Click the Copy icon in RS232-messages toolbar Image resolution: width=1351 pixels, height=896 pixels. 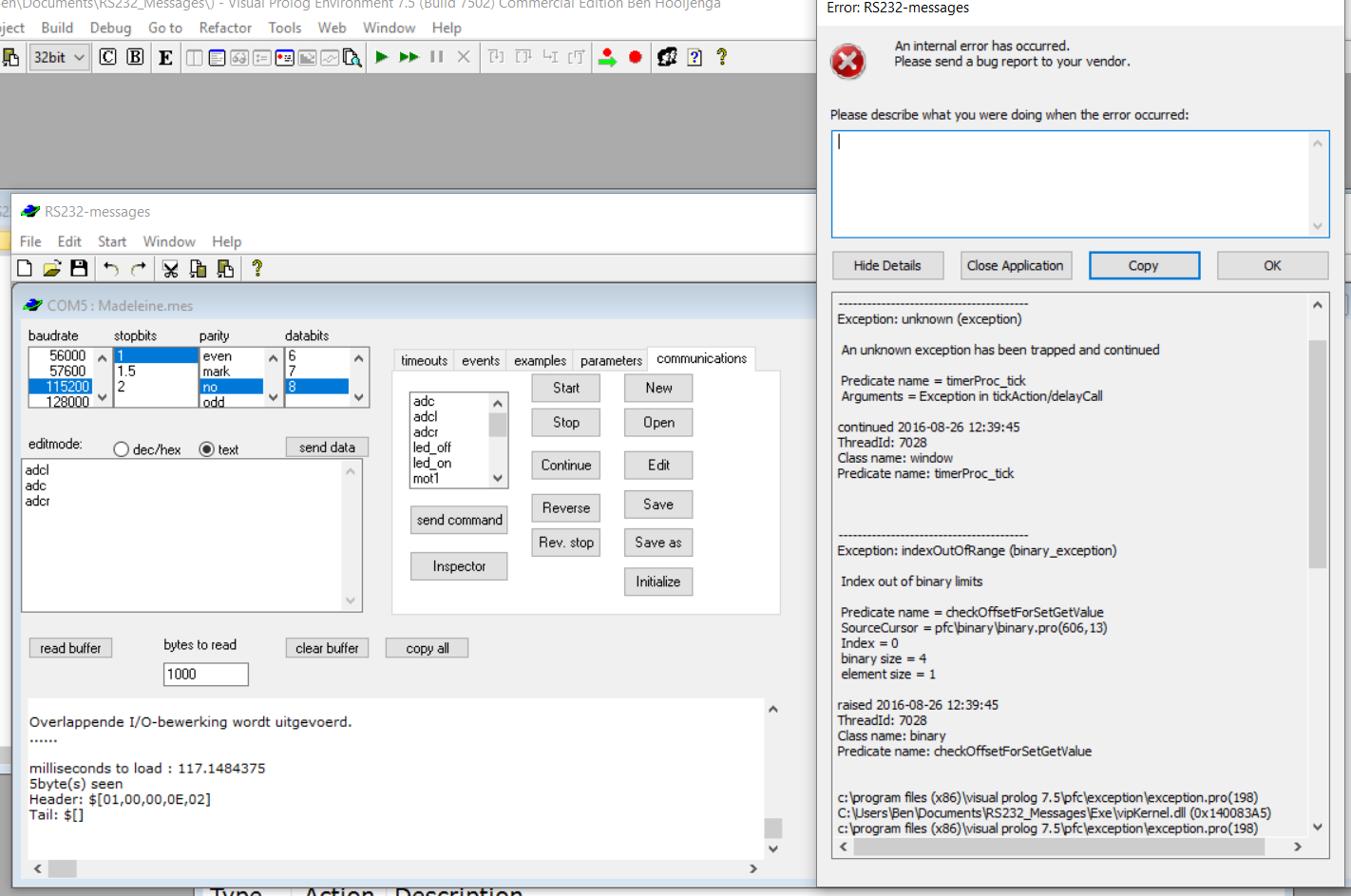[x=198, y=269]
